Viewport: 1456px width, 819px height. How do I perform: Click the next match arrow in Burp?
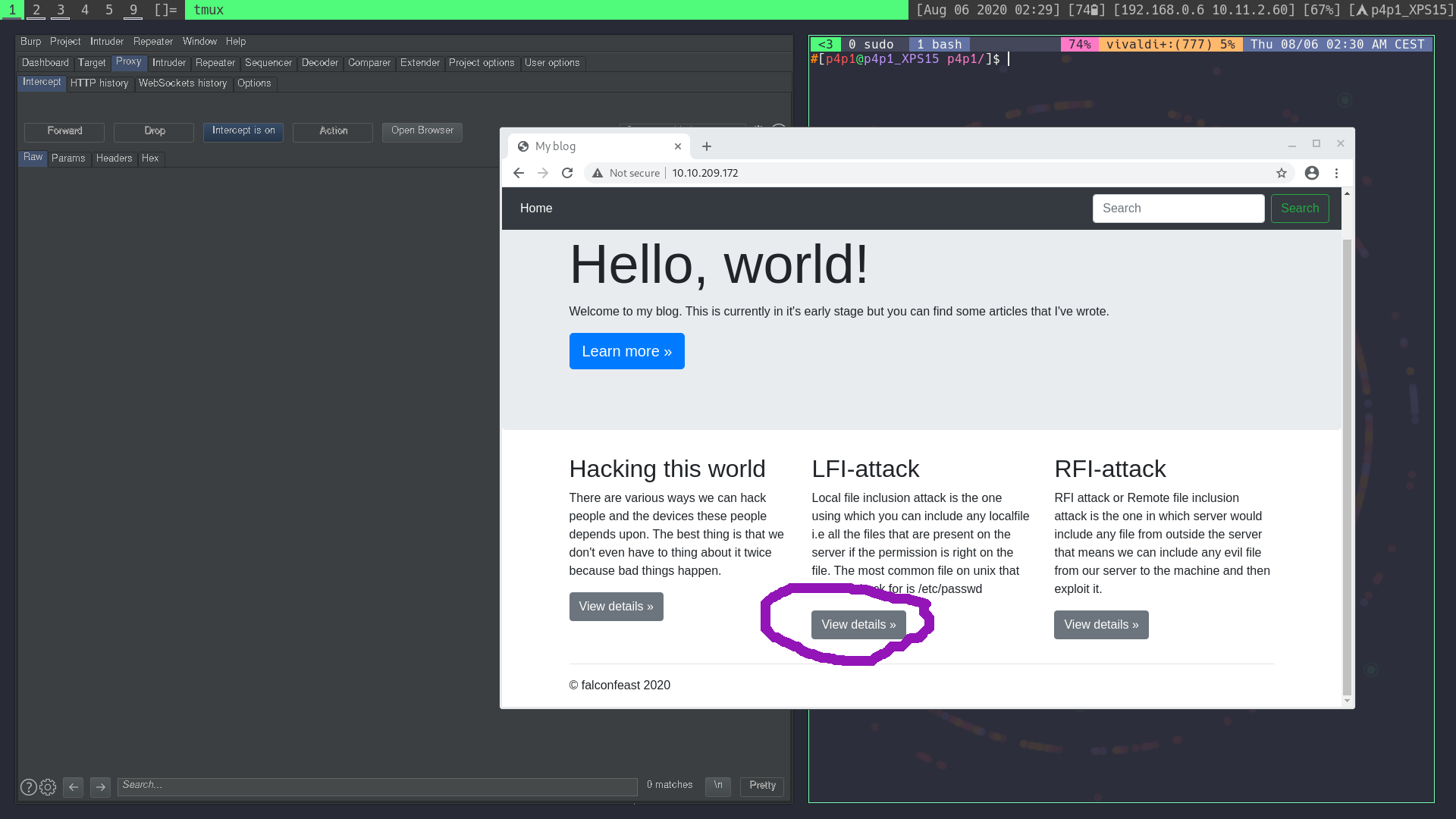100,787
